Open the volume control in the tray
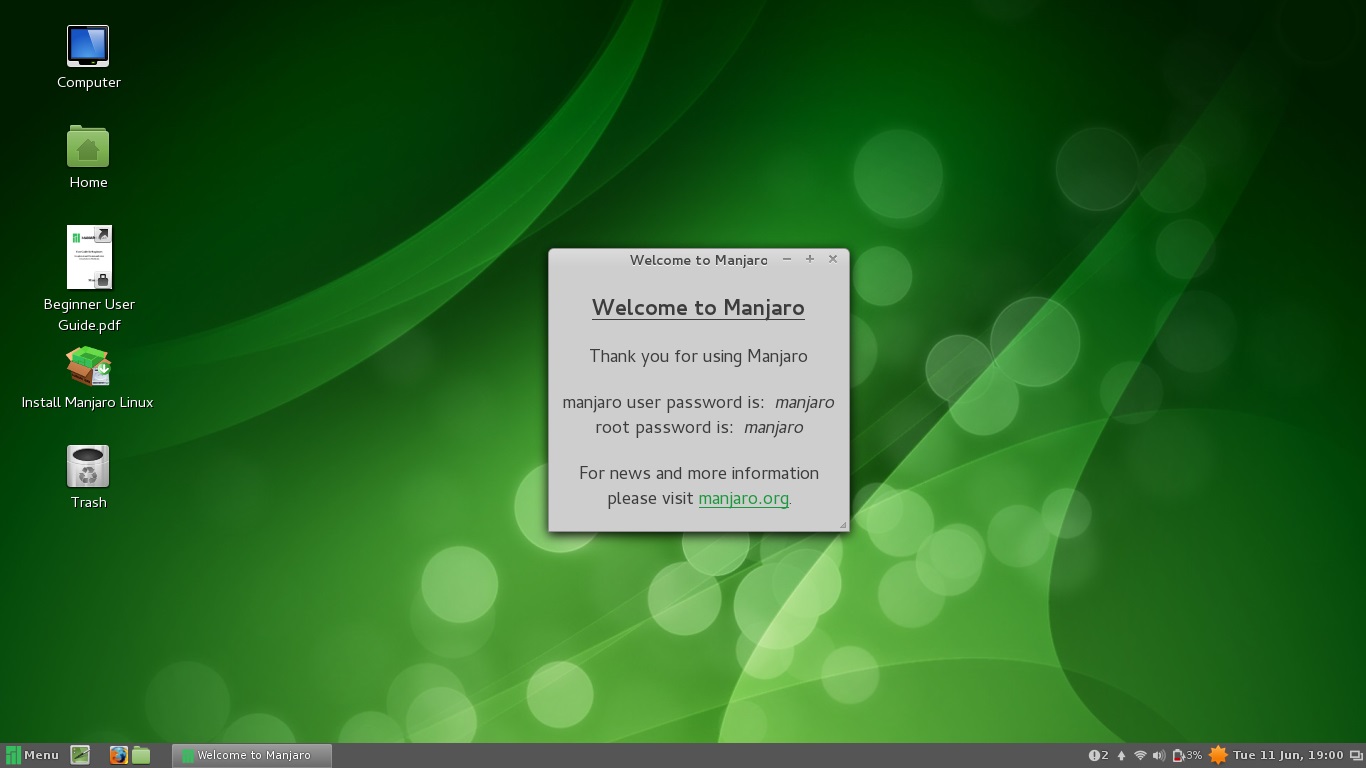Image resolution: width=1366 pixels, height=768 pixels. coord(1159,755)
